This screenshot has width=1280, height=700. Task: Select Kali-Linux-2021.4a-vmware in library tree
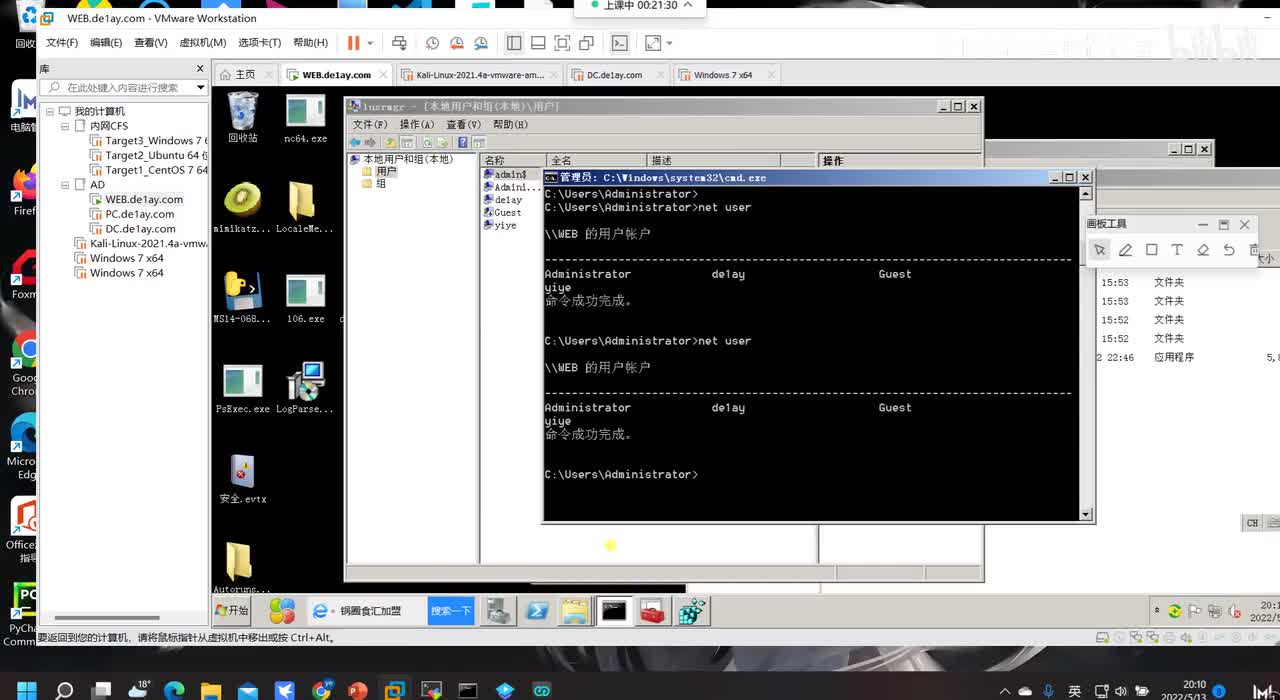click(x=142, y=244)
